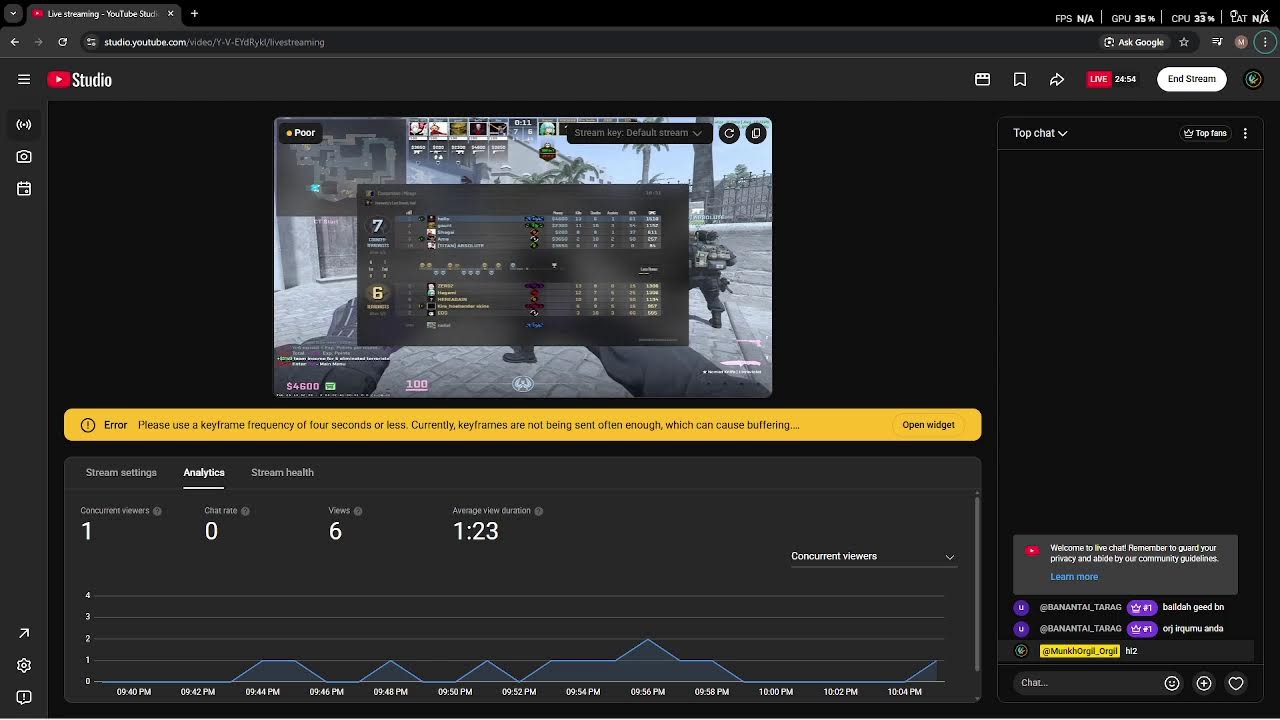The height and width of the screenshot is (720, 1280).
Task: Switch to the Stream health tab
Action: (x=282, y=472)
